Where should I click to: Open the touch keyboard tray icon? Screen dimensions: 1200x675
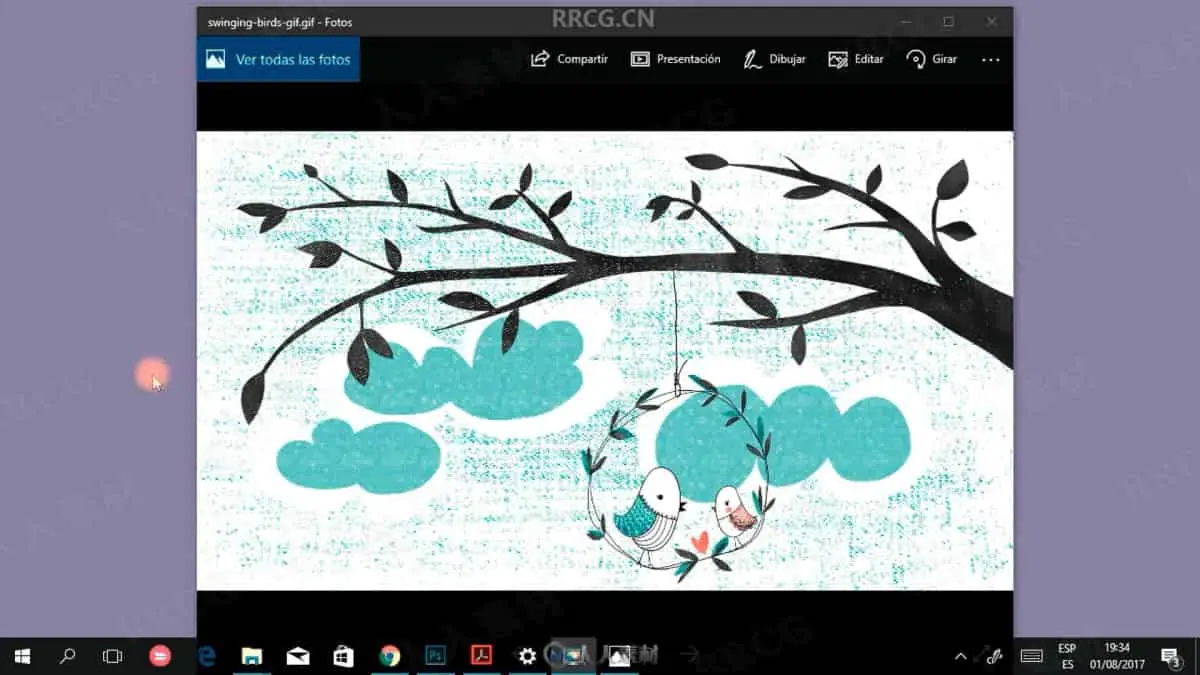coord(1032,656)
